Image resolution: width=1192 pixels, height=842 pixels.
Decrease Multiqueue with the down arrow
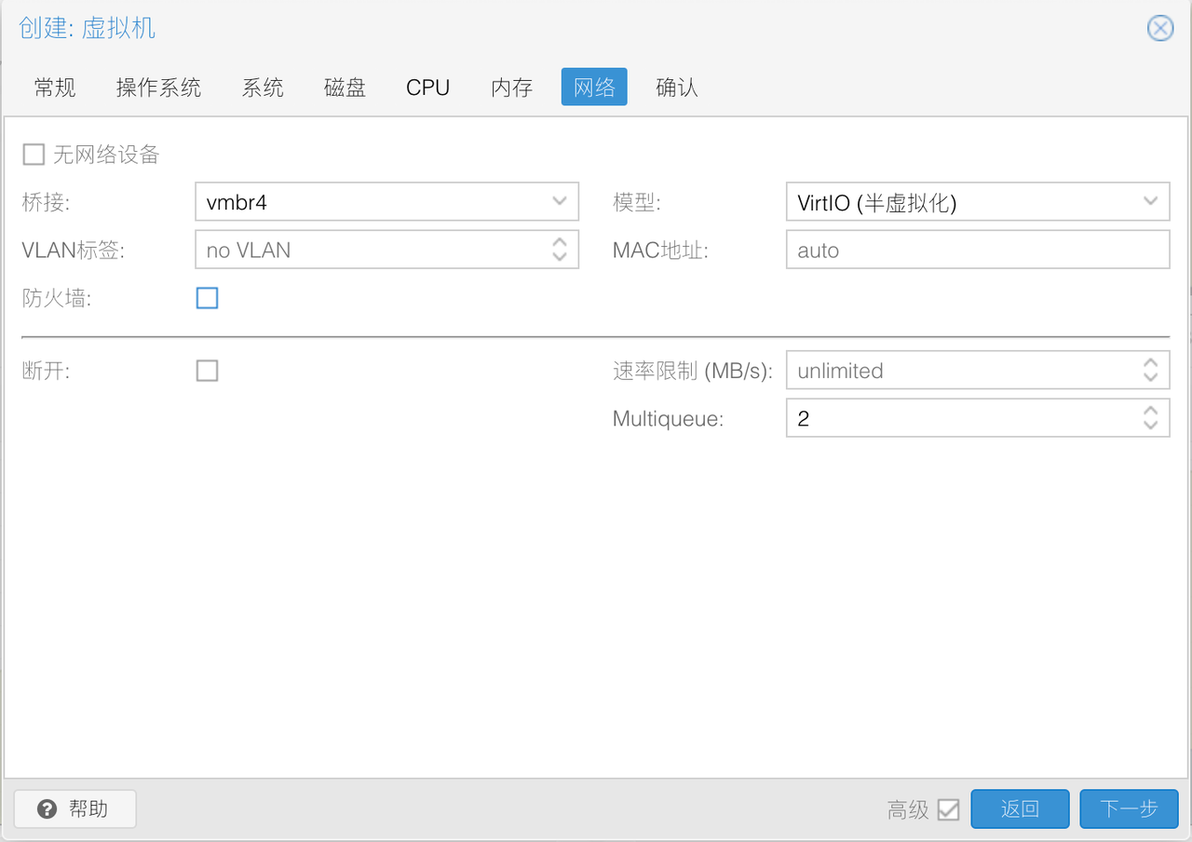click(x=1150, y=426)
